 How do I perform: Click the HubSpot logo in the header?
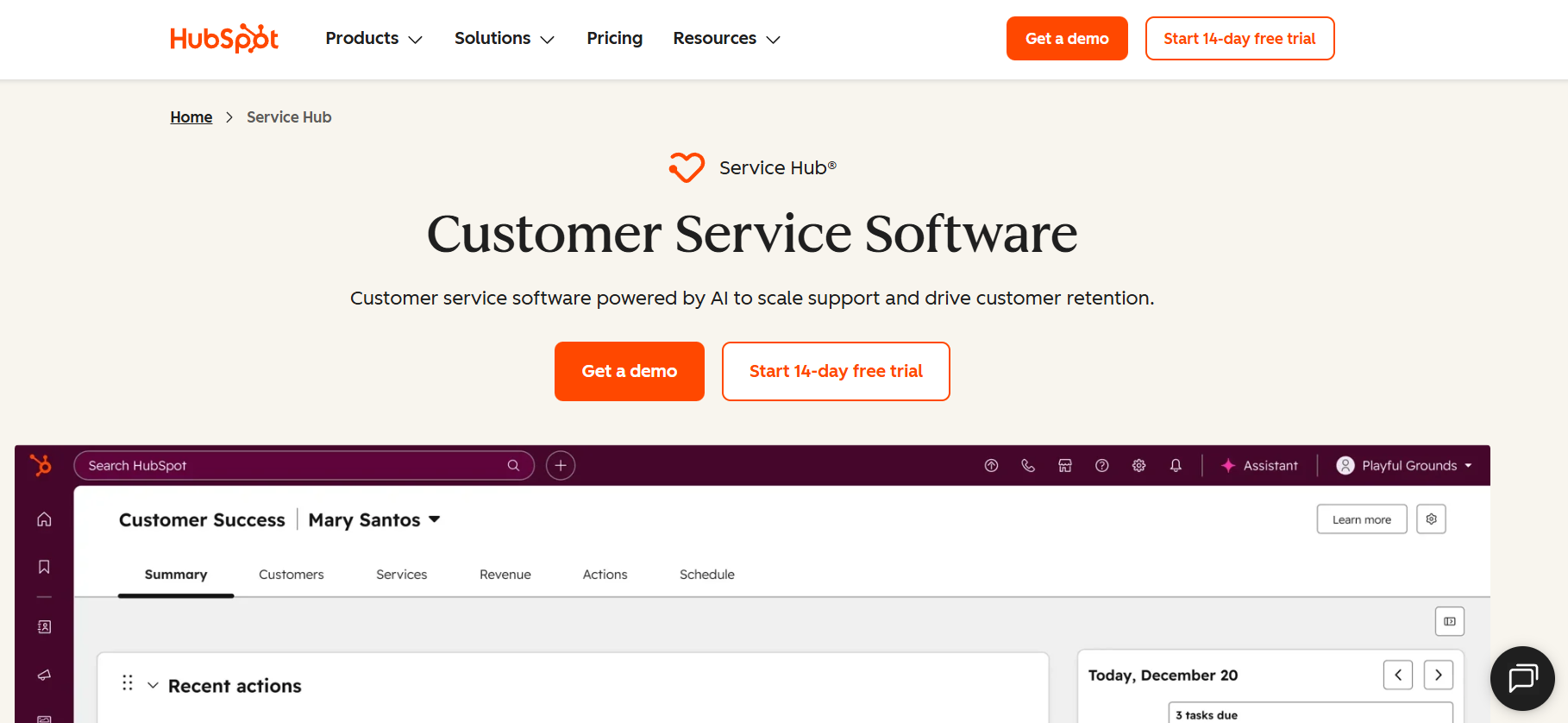[x=224, y=39]
